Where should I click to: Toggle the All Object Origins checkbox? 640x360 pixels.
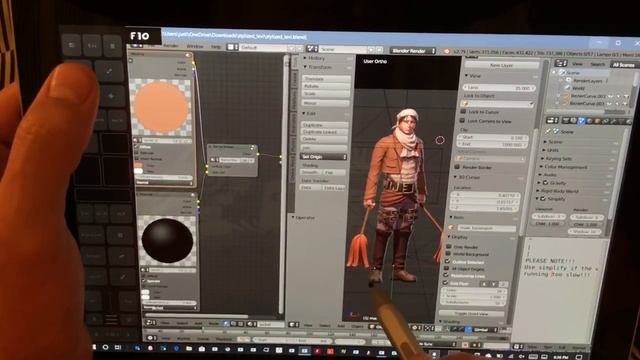447,269
